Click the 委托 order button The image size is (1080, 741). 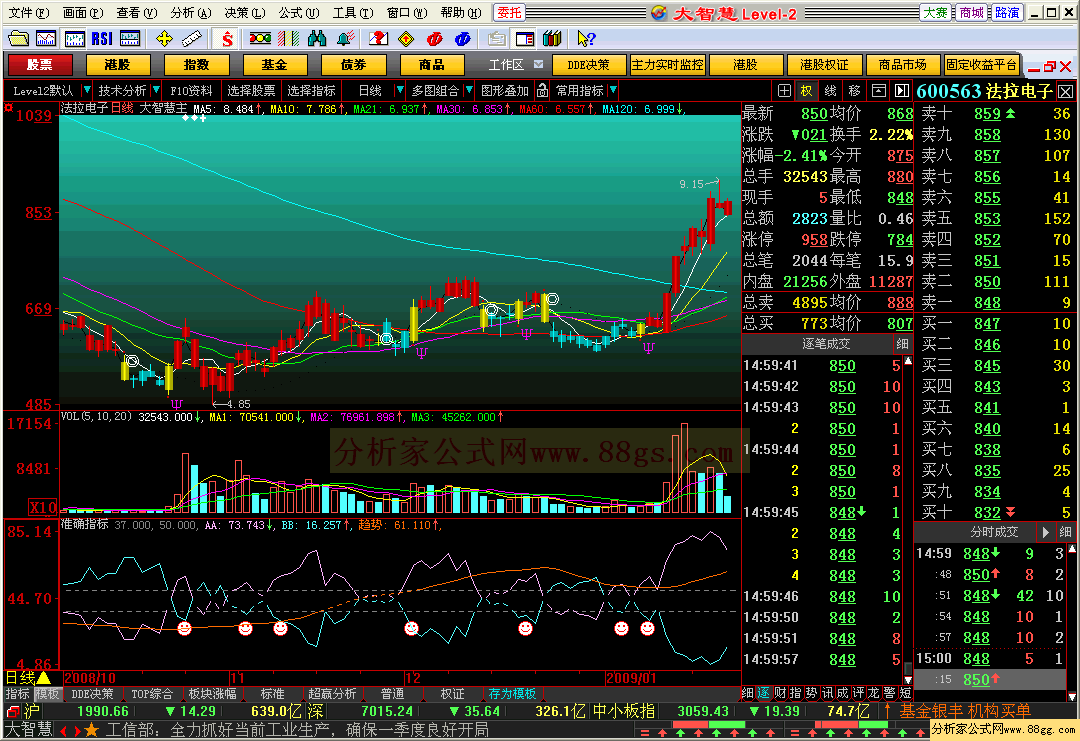(x=509, y=12)
